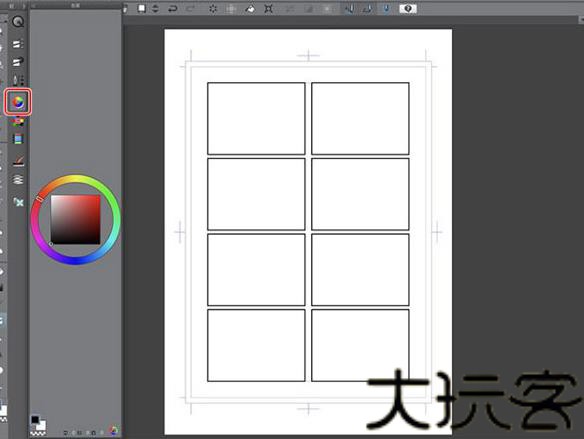Screen dimensions: 584x439
Task: Toggle the second blue snap icon in command bar
Action: (368, 9)
